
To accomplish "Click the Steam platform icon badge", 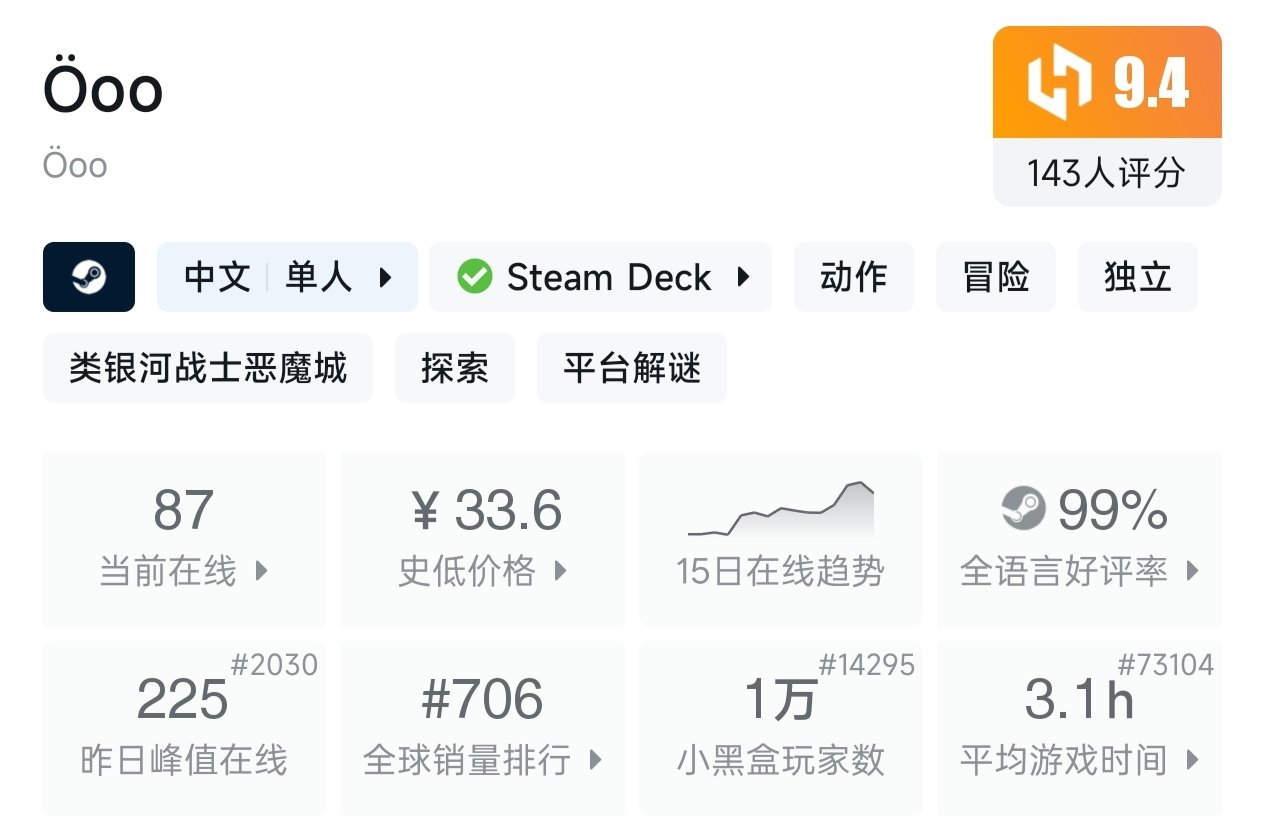I will 89,277.
